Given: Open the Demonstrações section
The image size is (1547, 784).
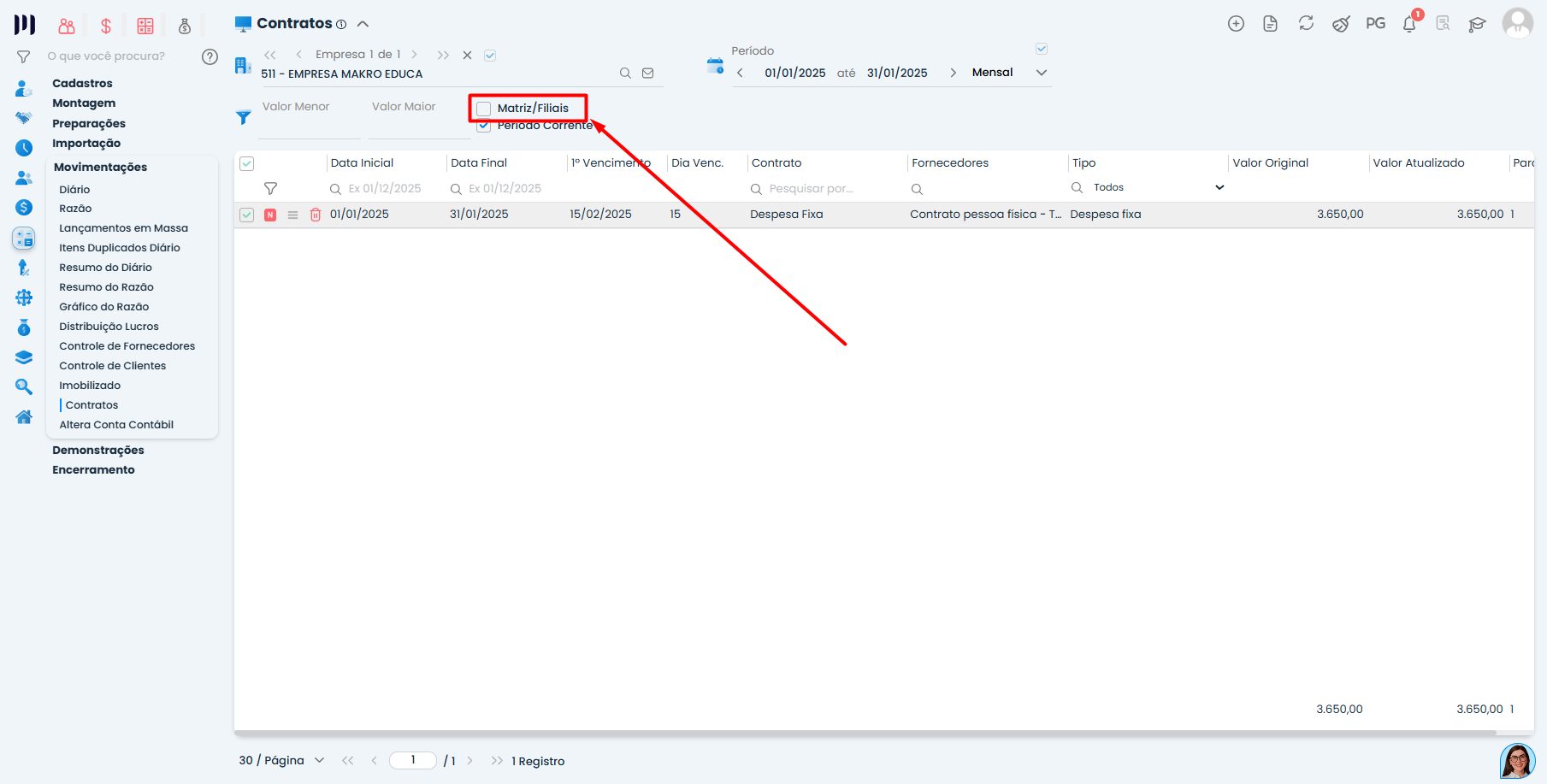Looking at the screenshot, I should click(x=98, y=450).
